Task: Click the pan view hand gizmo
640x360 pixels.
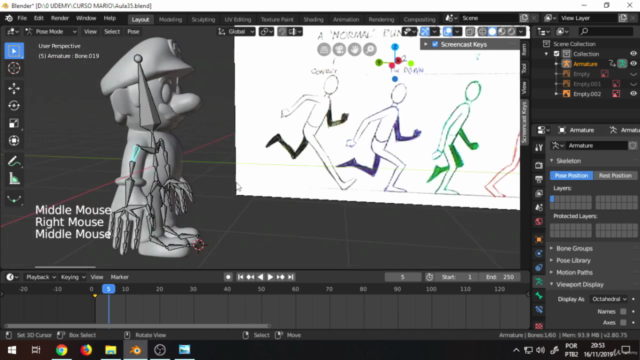Action: (x=354, y=49)
